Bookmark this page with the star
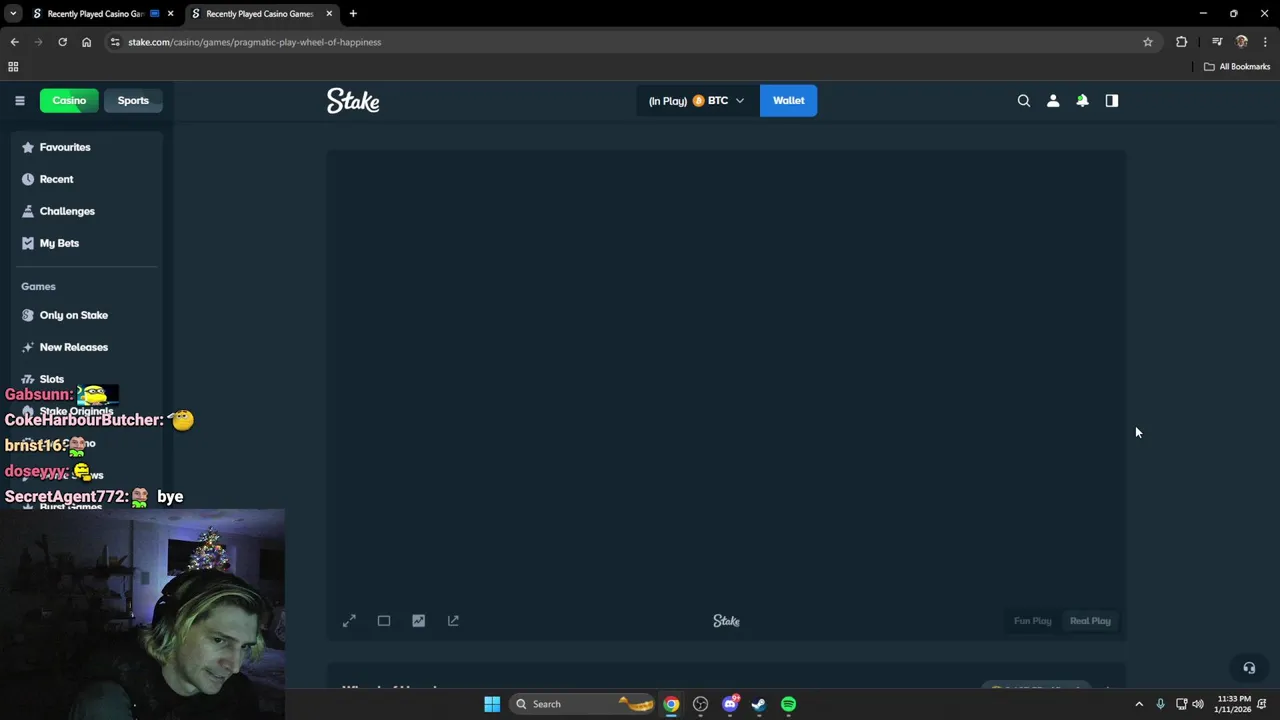Screen dimensions: 1280x720 click(x=1148, y=42)
